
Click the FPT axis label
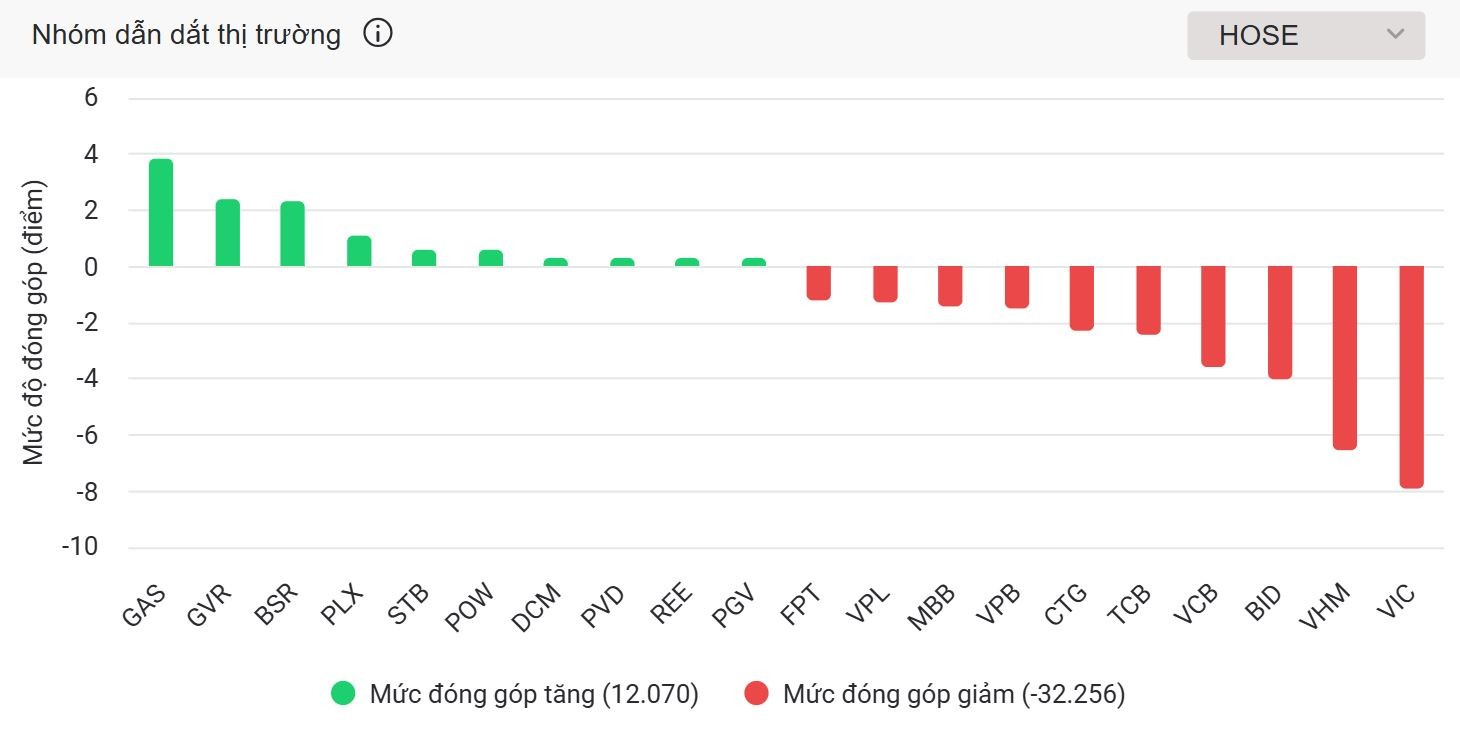[802, 605]
